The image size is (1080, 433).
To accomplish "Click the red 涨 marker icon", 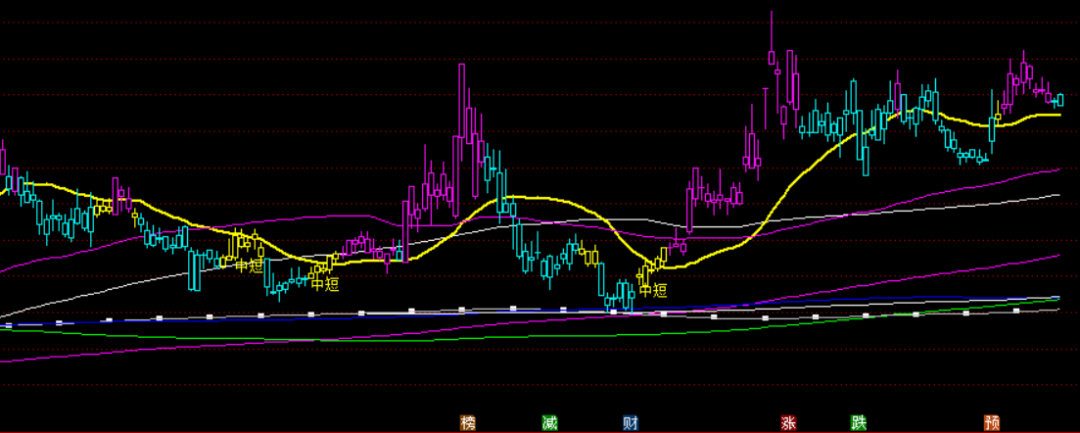I will pos(790,422).
